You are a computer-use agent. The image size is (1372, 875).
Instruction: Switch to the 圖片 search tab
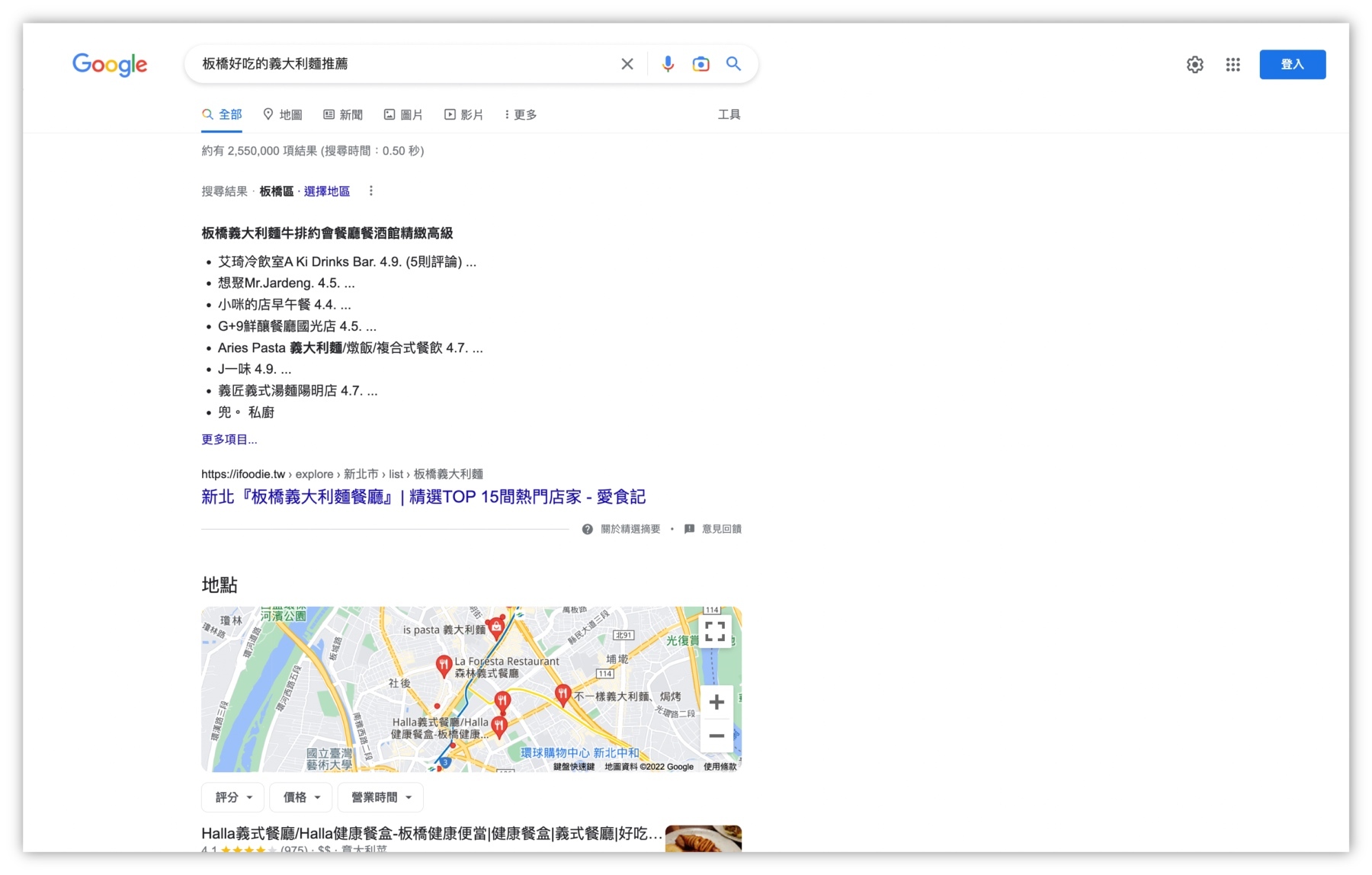tap(403, 114)
